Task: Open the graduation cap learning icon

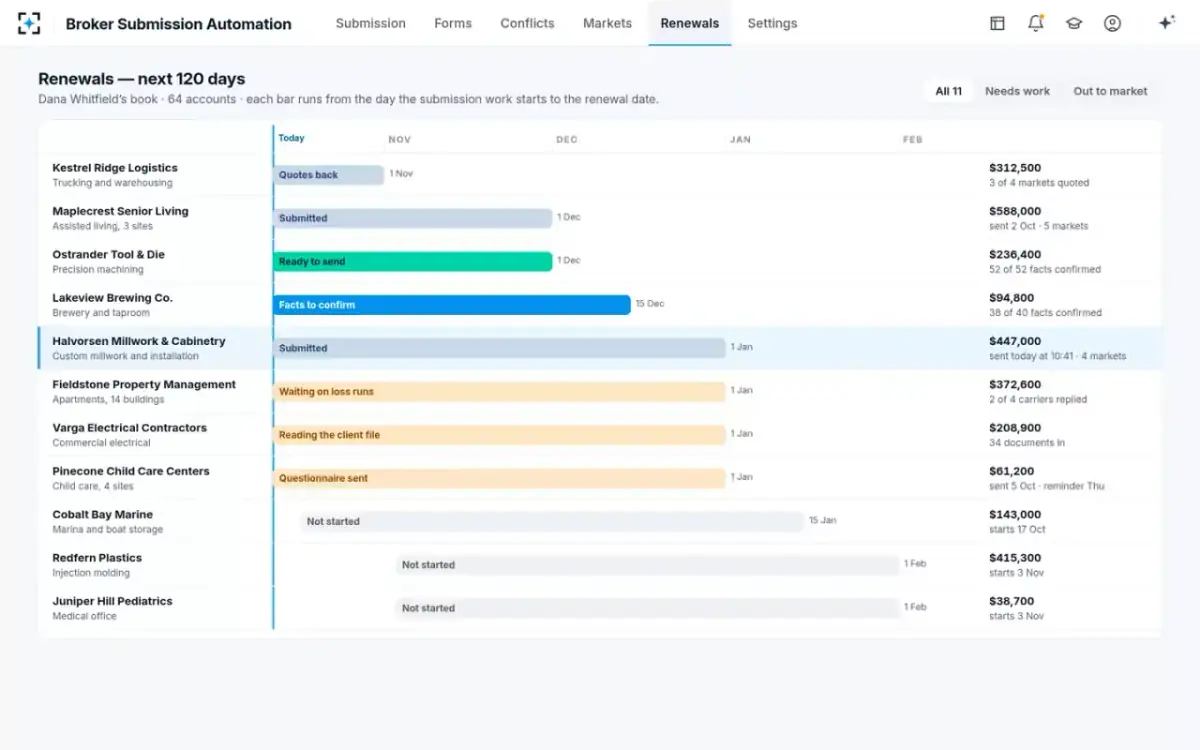Action: coord(1074,23)
